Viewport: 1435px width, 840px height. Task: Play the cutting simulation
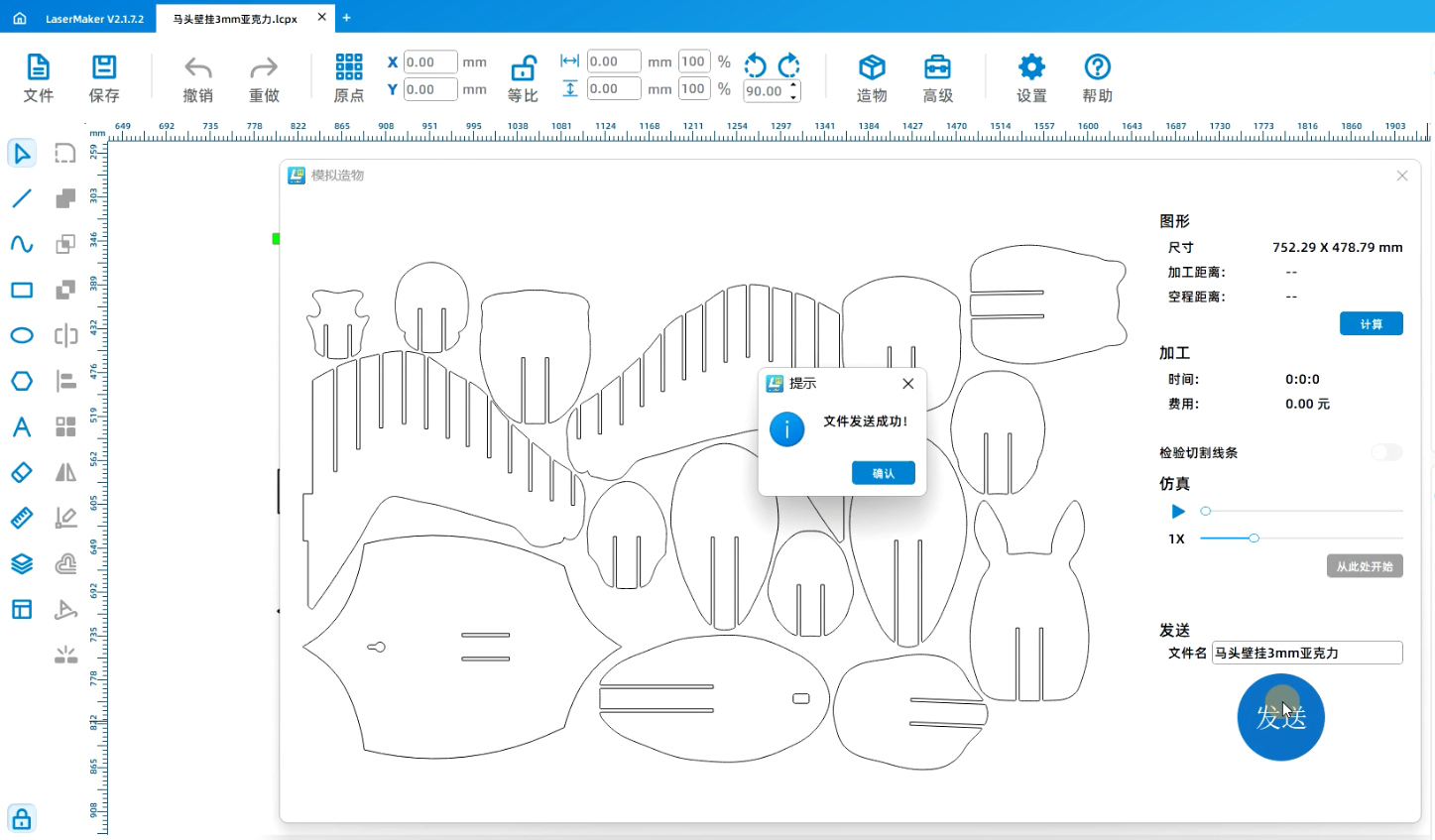[1178, 512]
